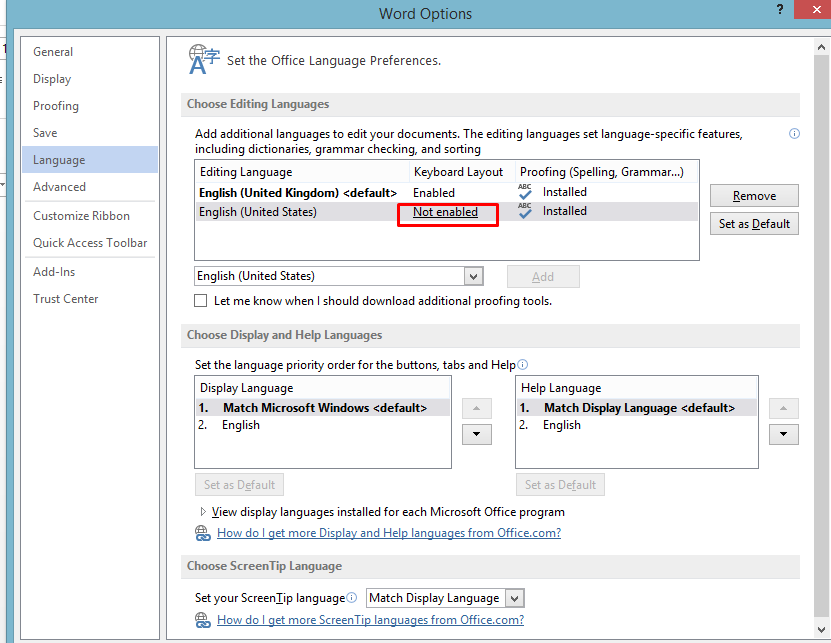Click the Add language button
Screen dimensions: 831x643
pyautogui.click(x=543, y=277)
